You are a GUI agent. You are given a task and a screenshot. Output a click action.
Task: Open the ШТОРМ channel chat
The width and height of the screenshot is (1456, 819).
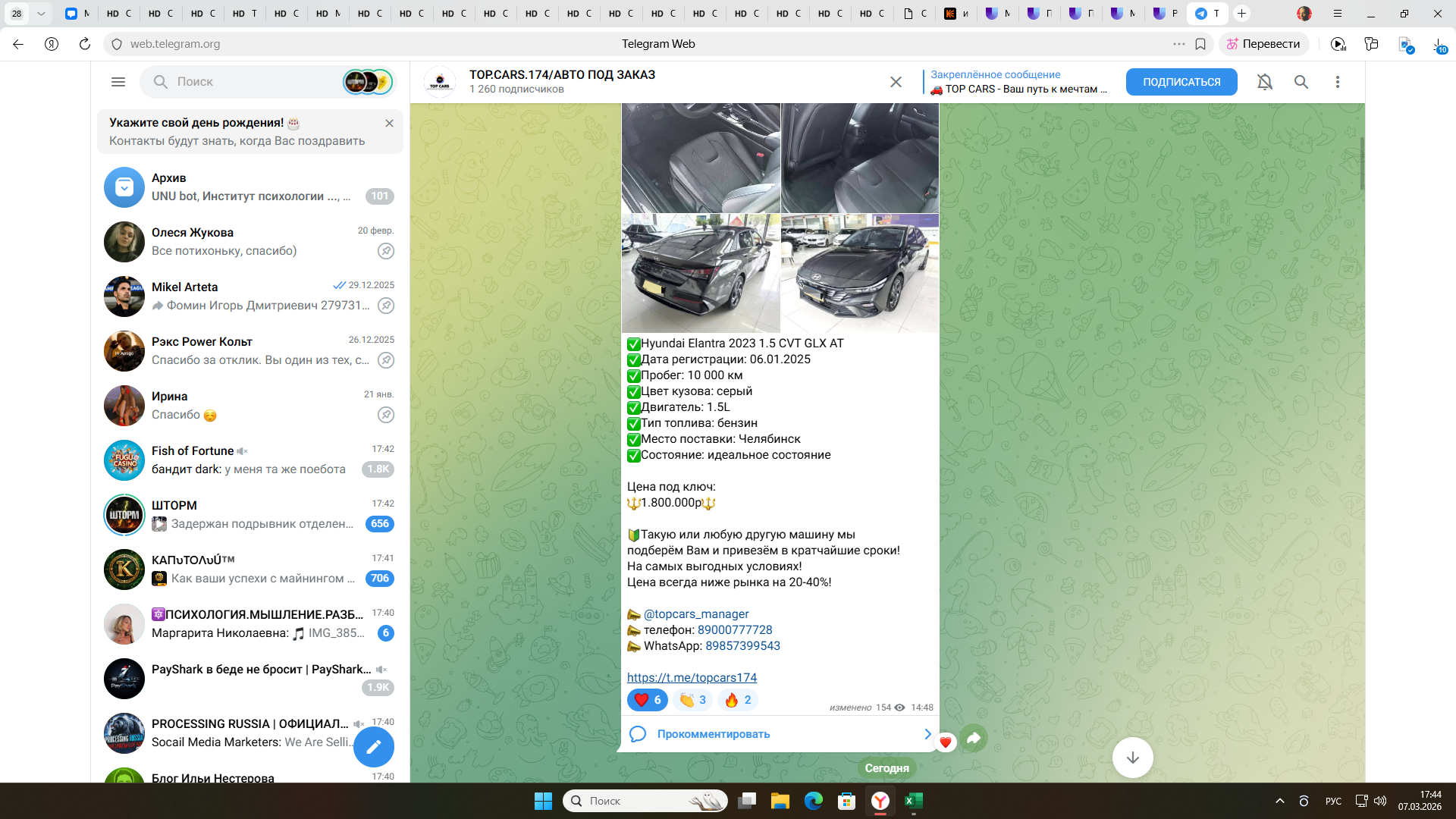coord(249,515)
